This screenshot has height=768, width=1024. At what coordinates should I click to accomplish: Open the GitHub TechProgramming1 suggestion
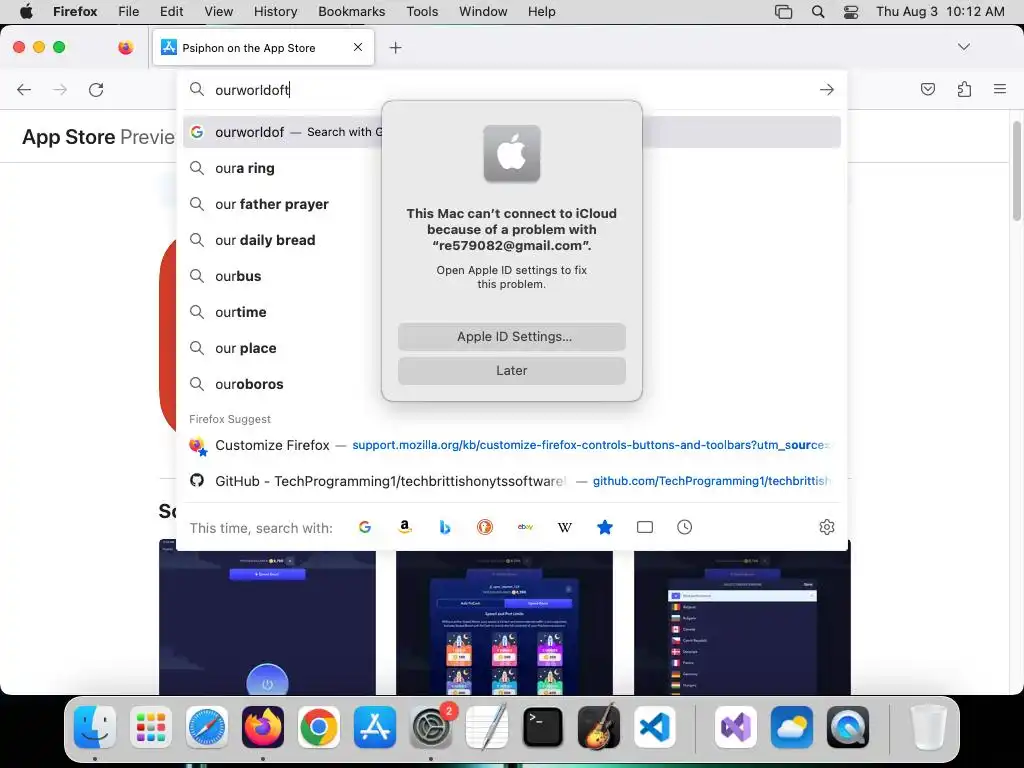(x=511, y=481)
